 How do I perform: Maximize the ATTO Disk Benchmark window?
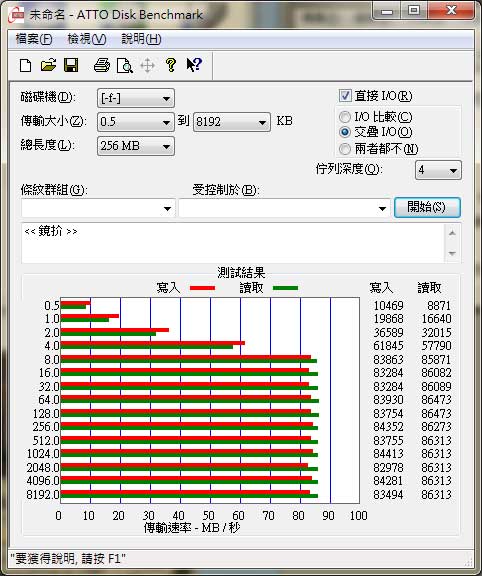tap(414, 11)
